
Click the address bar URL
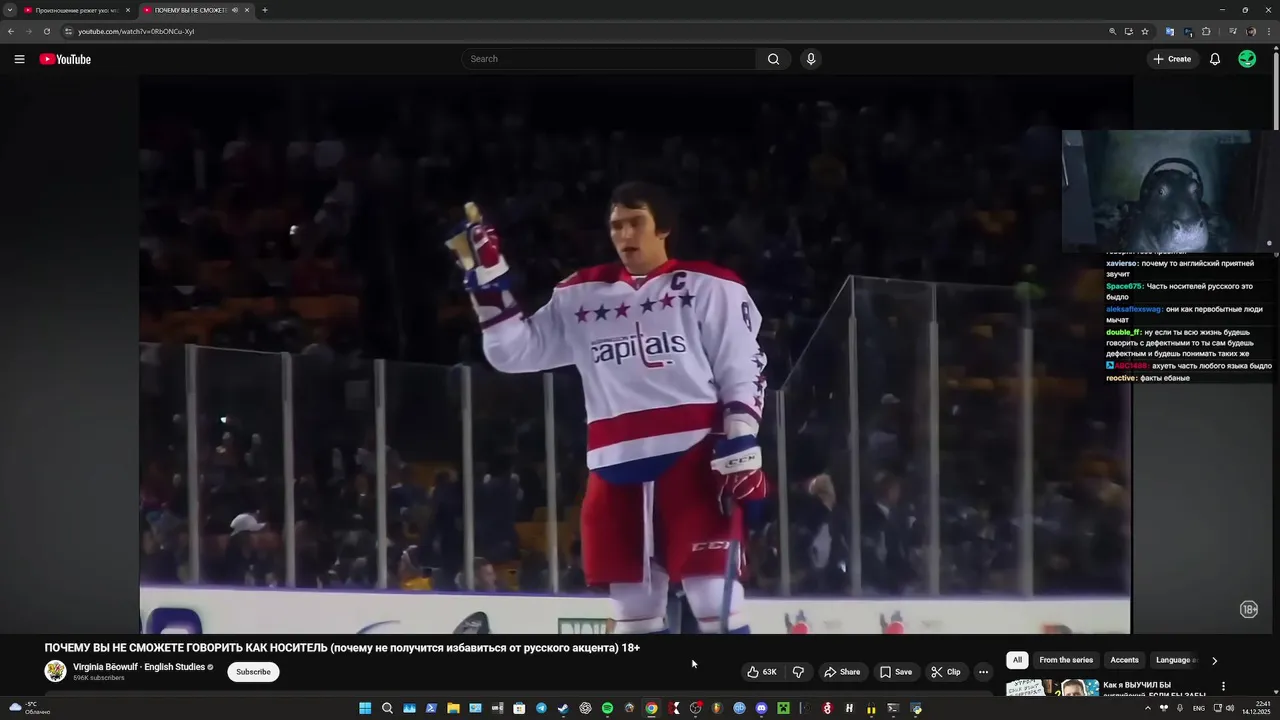(136, 31)
